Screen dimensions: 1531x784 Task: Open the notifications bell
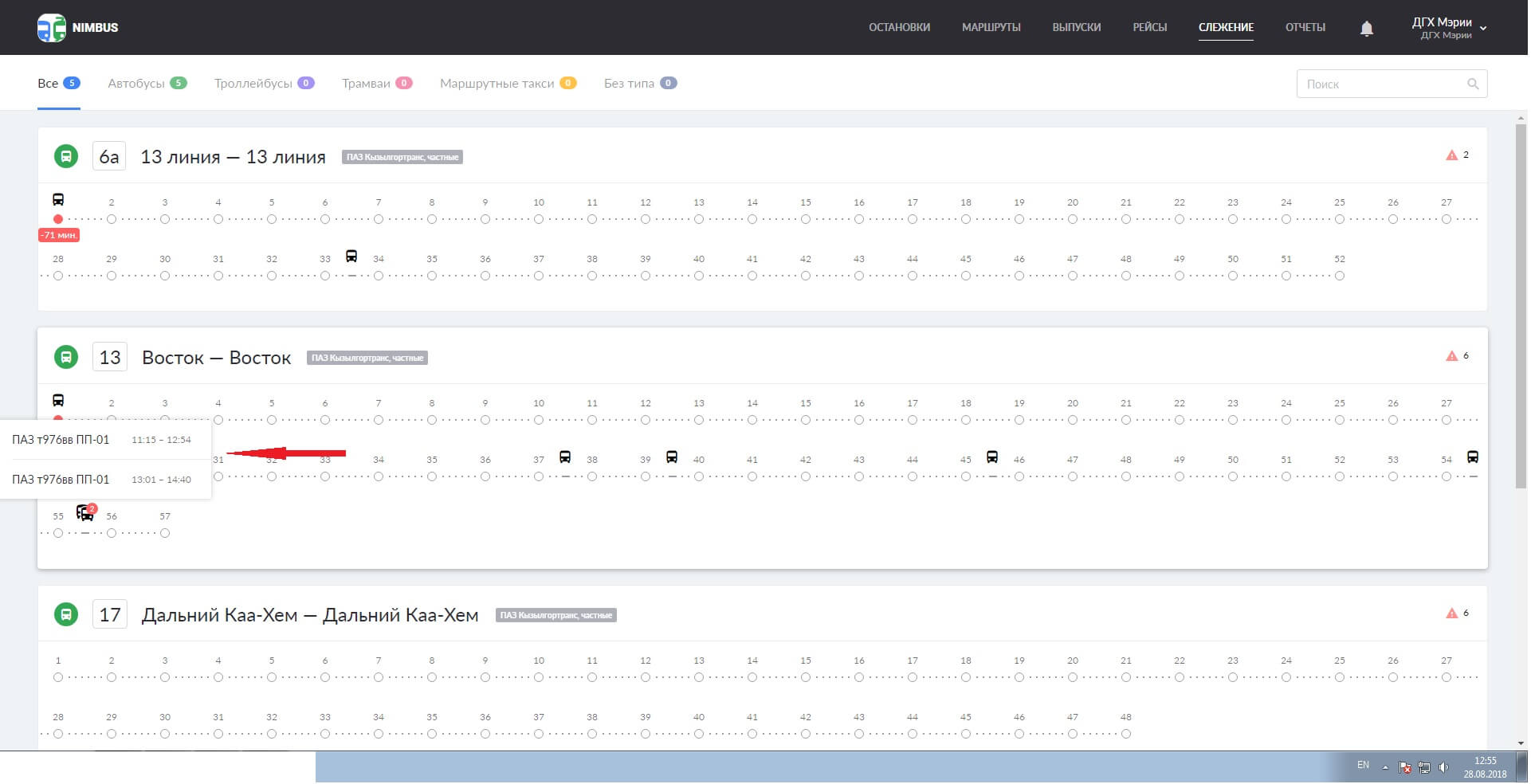point(1366,29)
